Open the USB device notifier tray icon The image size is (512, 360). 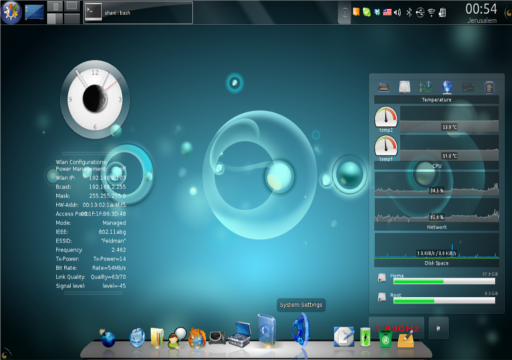tap(420, 13)
